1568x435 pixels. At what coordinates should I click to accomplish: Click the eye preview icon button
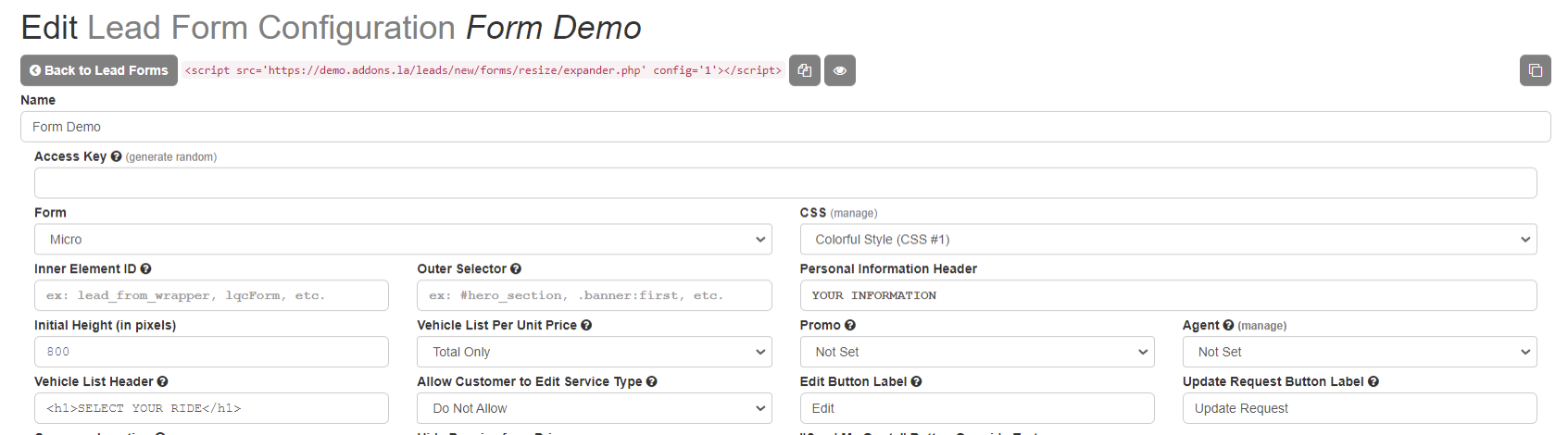839,70
